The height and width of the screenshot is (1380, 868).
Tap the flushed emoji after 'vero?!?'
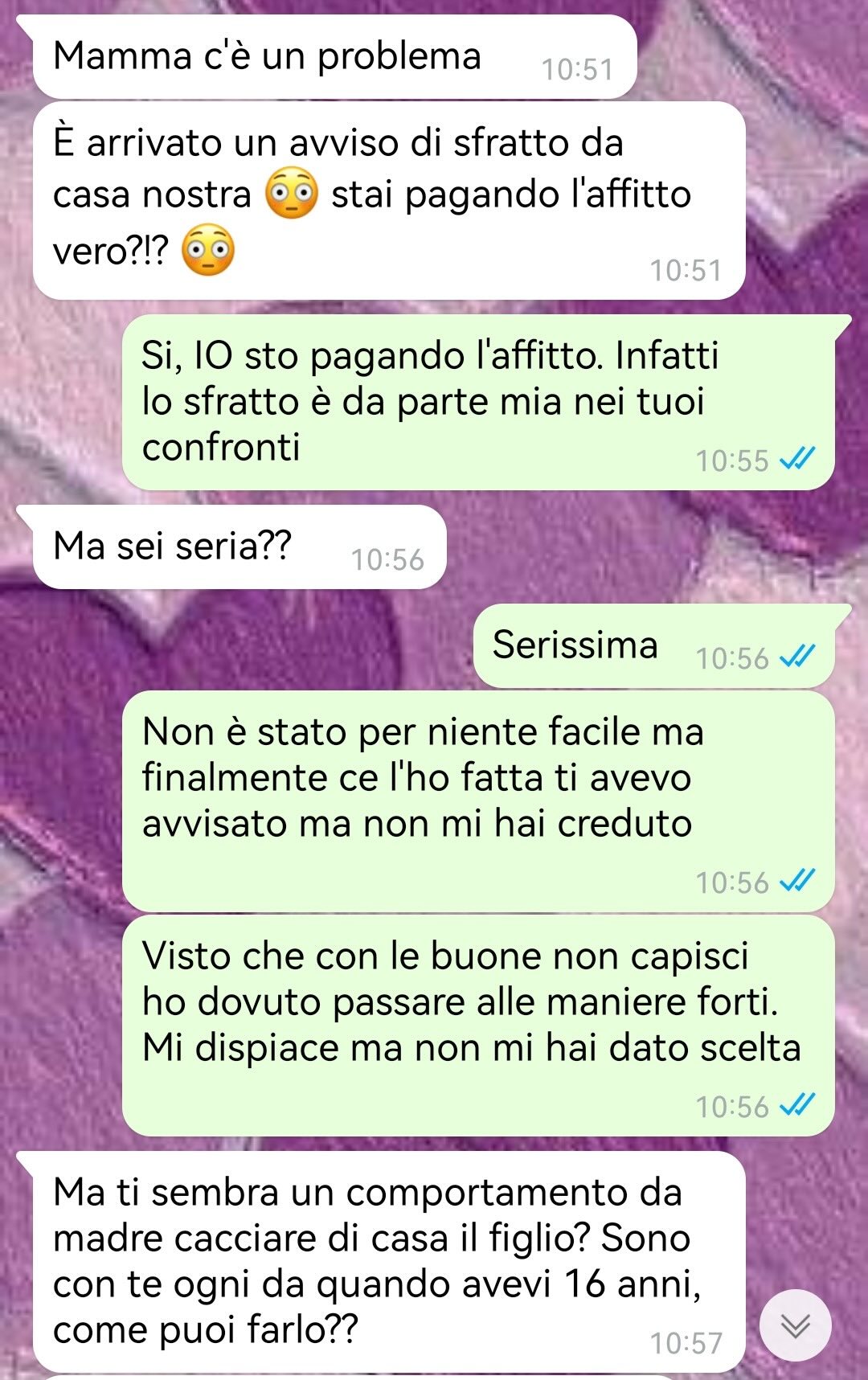coord(208,251)
